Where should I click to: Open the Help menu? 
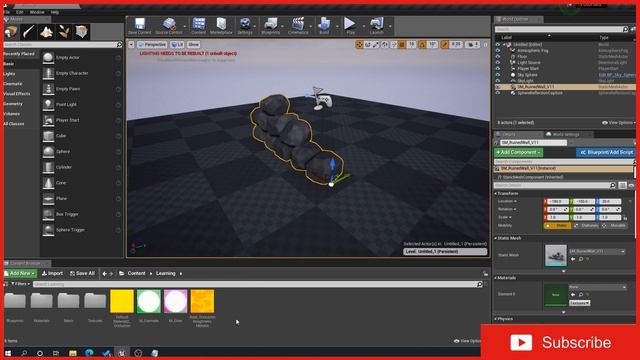[54, 12]
